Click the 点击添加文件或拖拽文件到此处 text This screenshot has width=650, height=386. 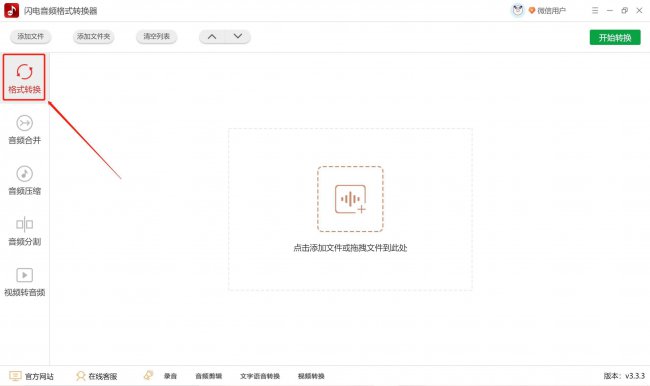coord(350,248)
